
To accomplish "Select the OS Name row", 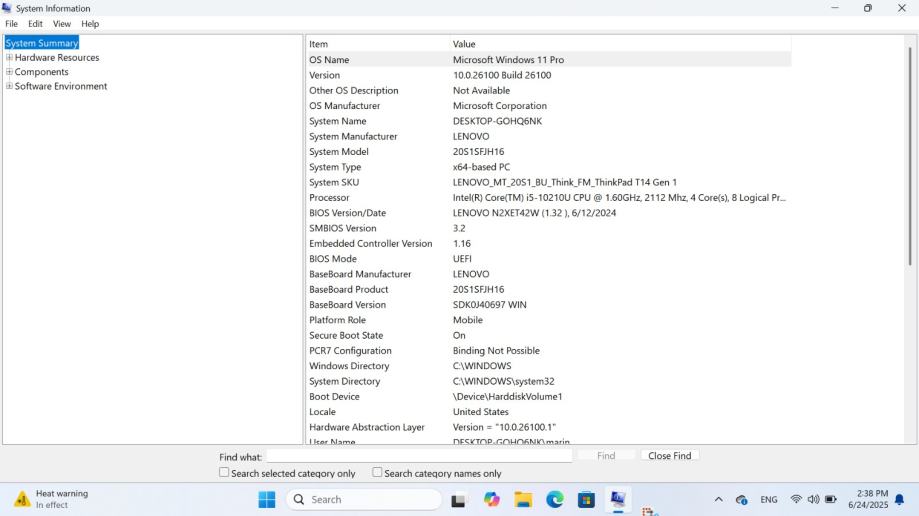I will tap(549, 59).
